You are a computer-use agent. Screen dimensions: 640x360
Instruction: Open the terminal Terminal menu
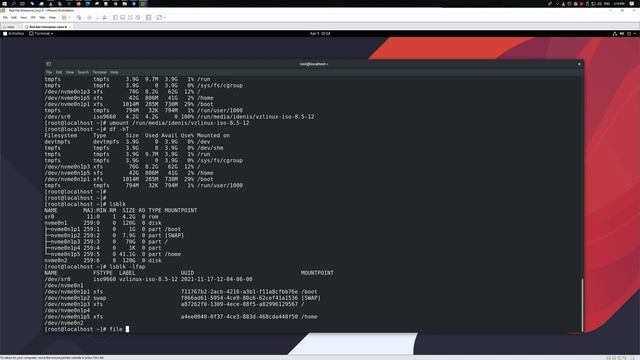tap(99, 72)
